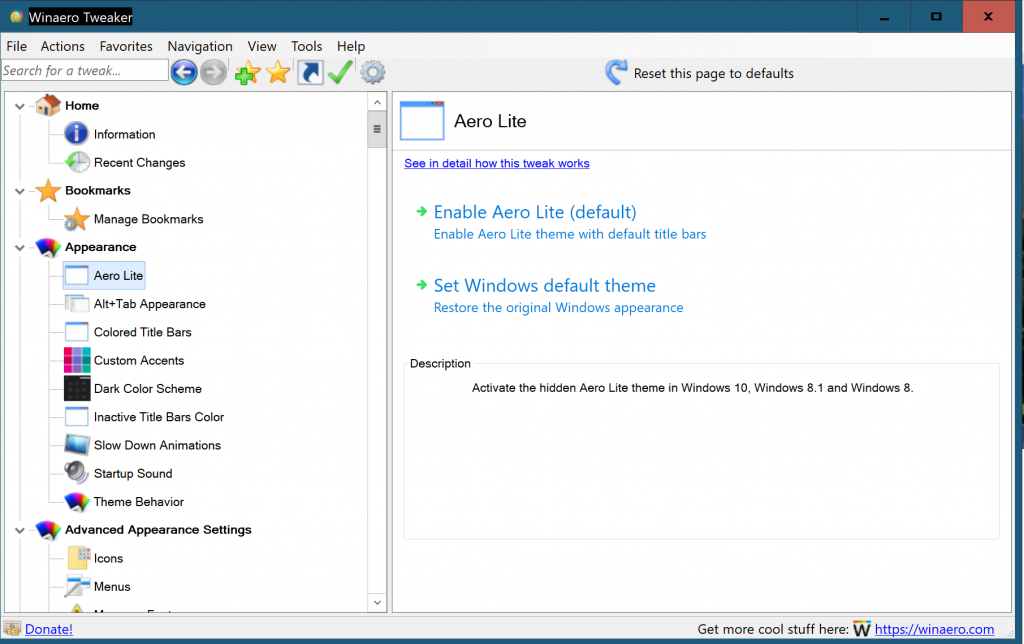Click the Manage Bookmarks star-gear icon
Screen dimensions: 1024x644
(x=76, y=219)
